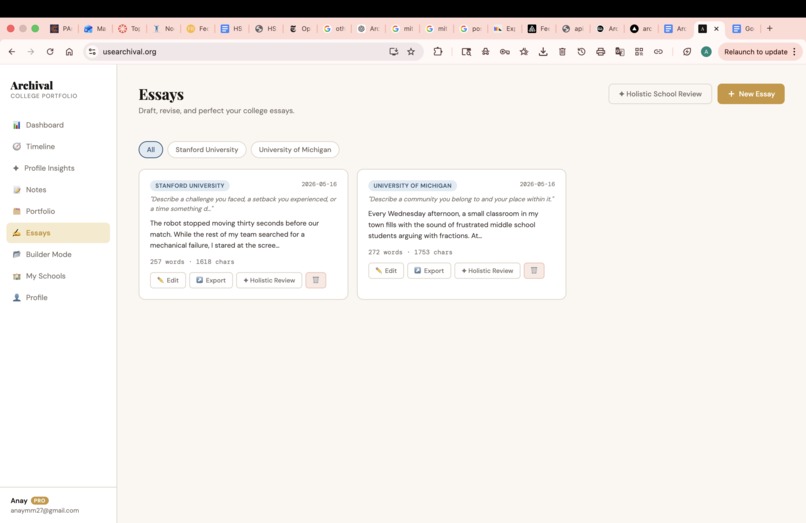Filter essays by University of Michigan
Viewport: 806px width, 523px height.
coord(295,150)
